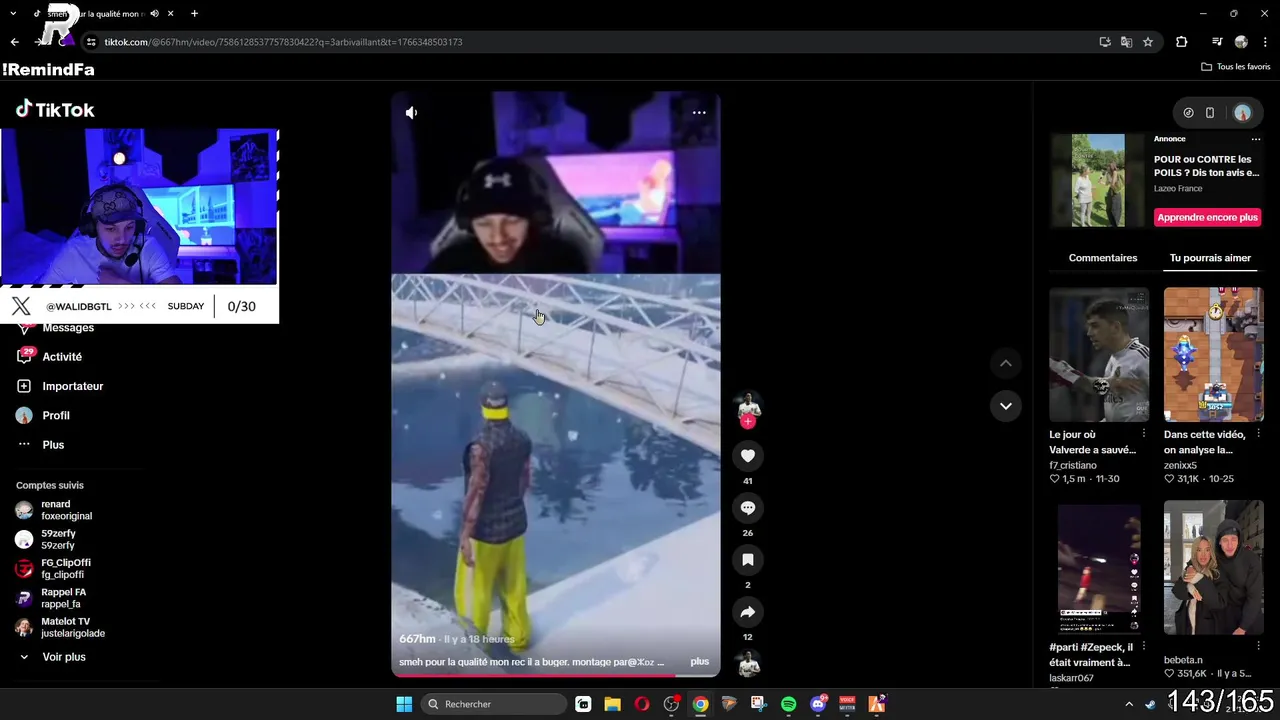The height and width of the screenshot is (720, 1280).
Task: Open a new browser tab
Action: [x=194, y=14]
